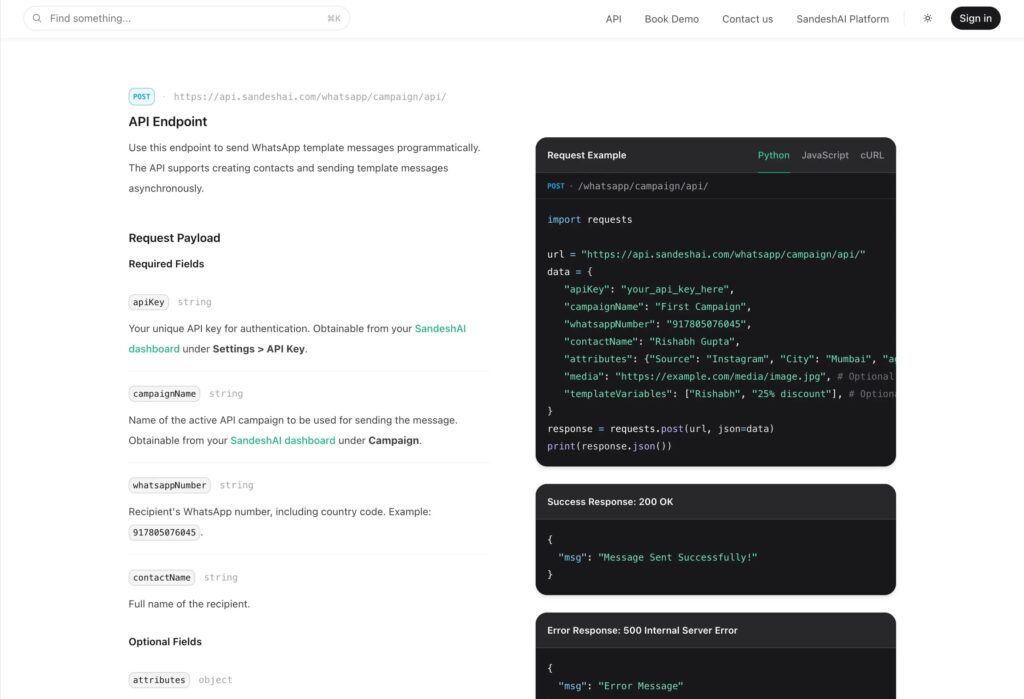Click the POST method badge near the endpoint URL
The height and width of the screenshot is (699, 1024).
coord(142,97)
